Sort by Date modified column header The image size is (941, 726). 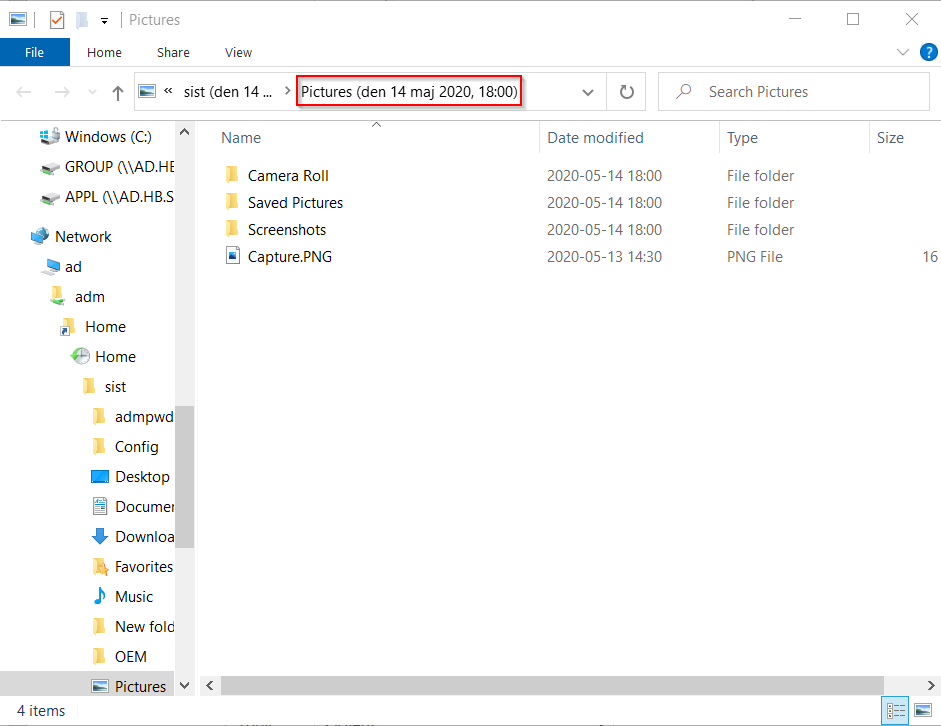tap(595, 138)
